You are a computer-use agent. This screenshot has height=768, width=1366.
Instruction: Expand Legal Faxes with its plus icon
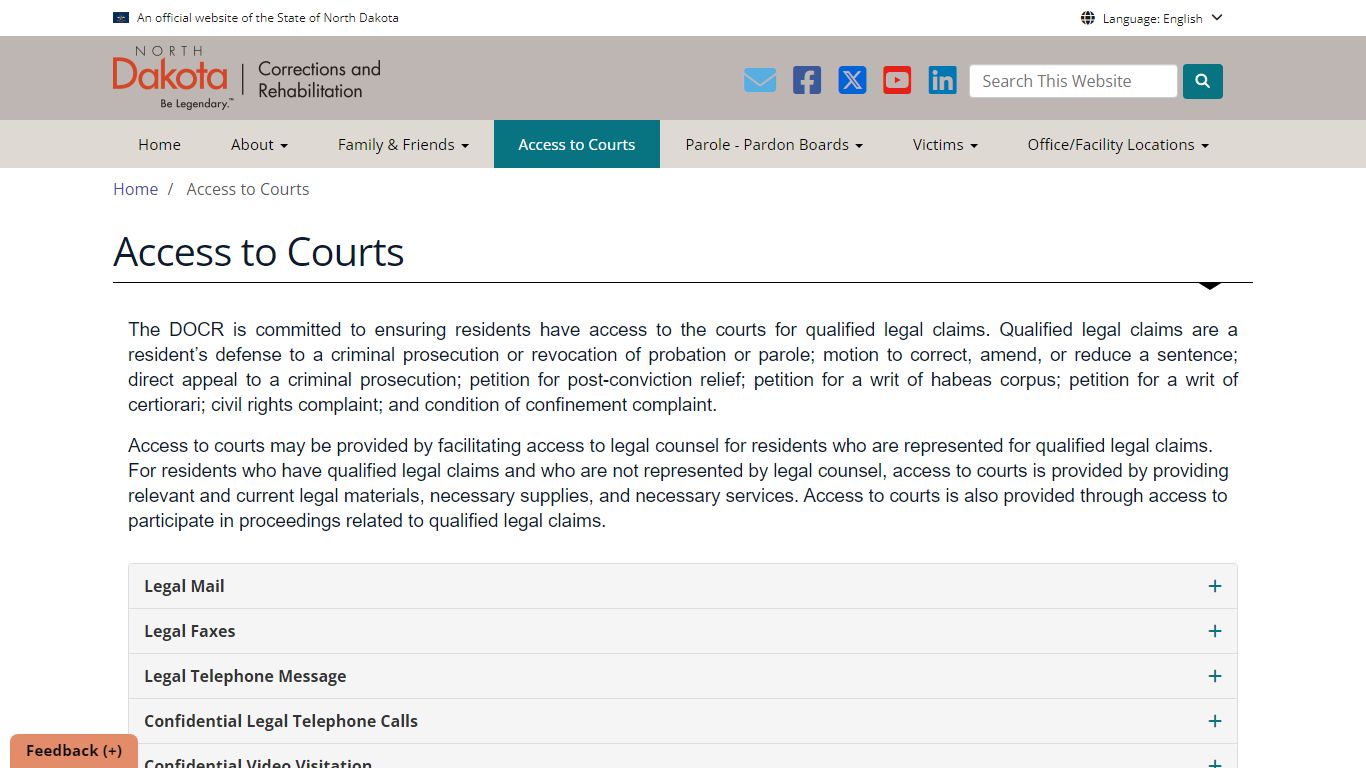[x=1215, y=631]
